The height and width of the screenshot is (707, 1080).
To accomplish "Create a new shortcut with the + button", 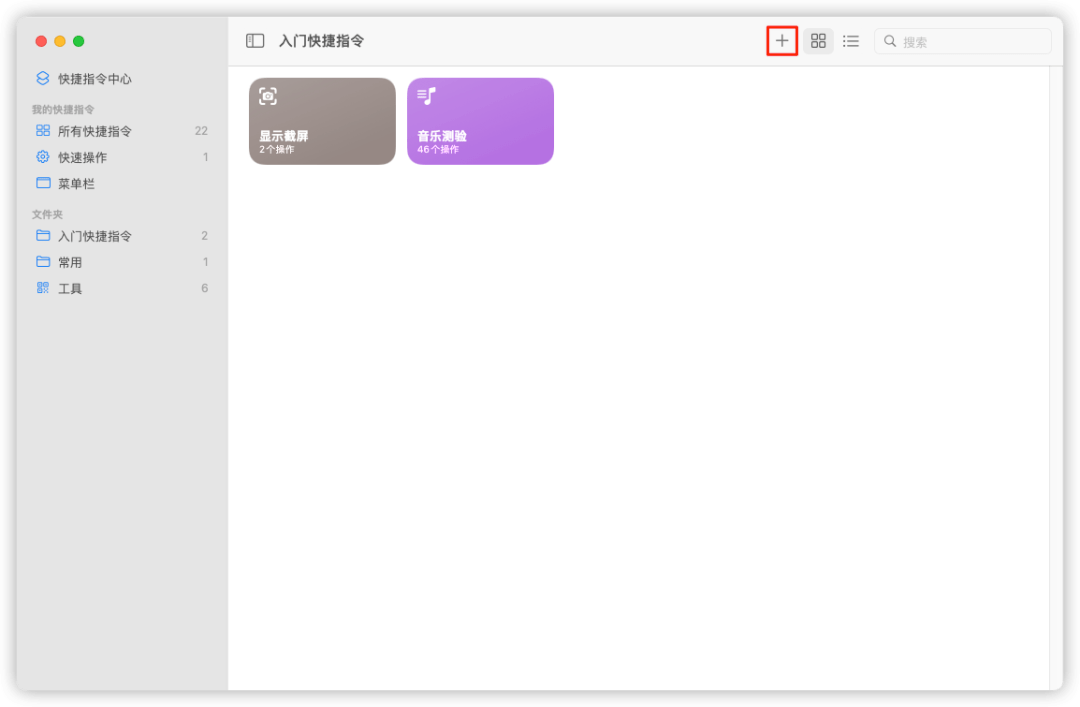I will click(x=781, y=40).
